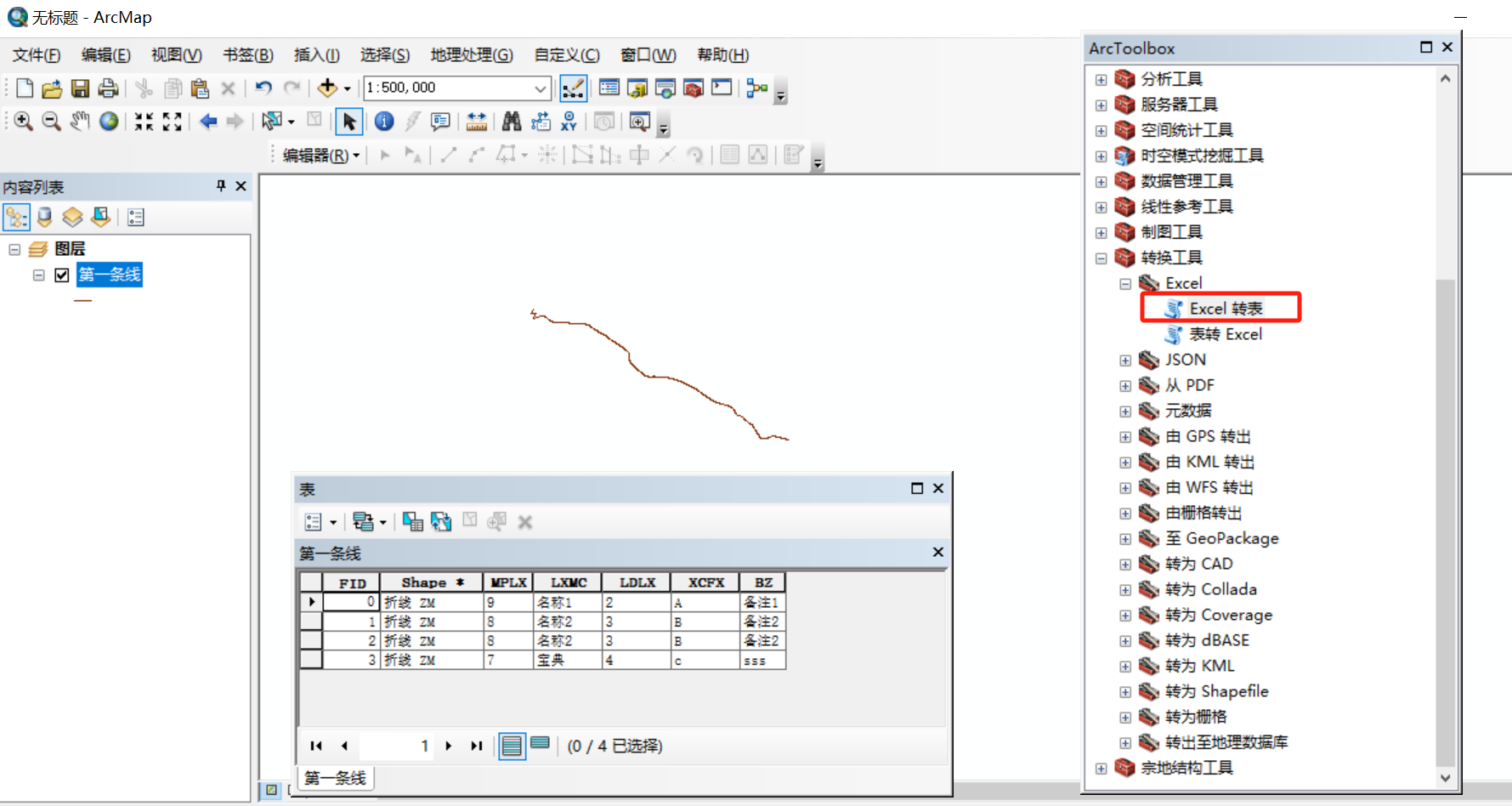
Task: Open the 编辑(E) menu
Action: pyautogui.click(x=106, y=55)
